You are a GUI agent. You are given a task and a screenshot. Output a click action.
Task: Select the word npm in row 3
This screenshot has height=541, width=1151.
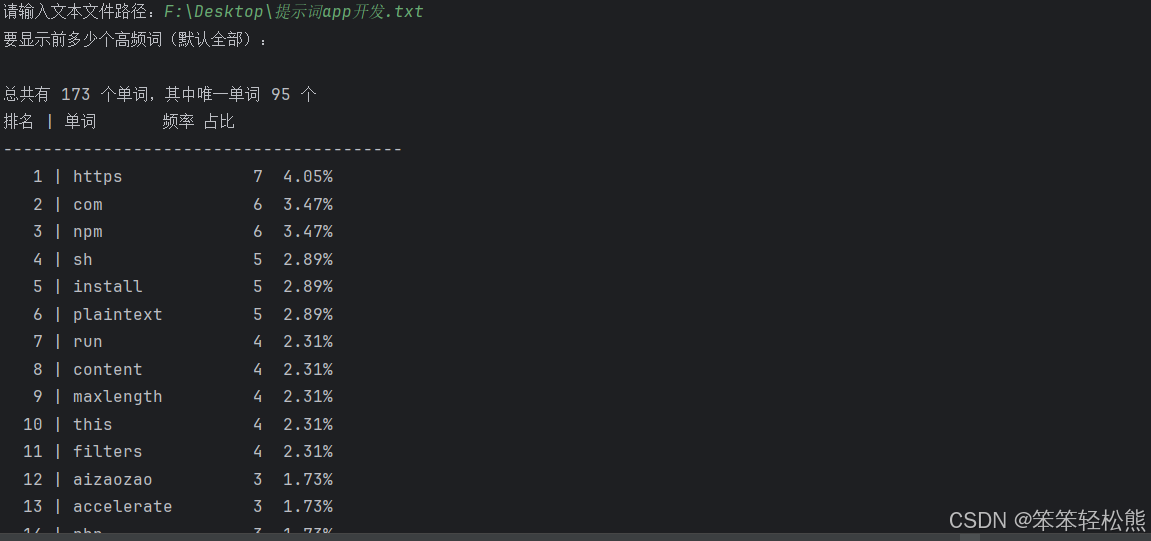point(88,232)
